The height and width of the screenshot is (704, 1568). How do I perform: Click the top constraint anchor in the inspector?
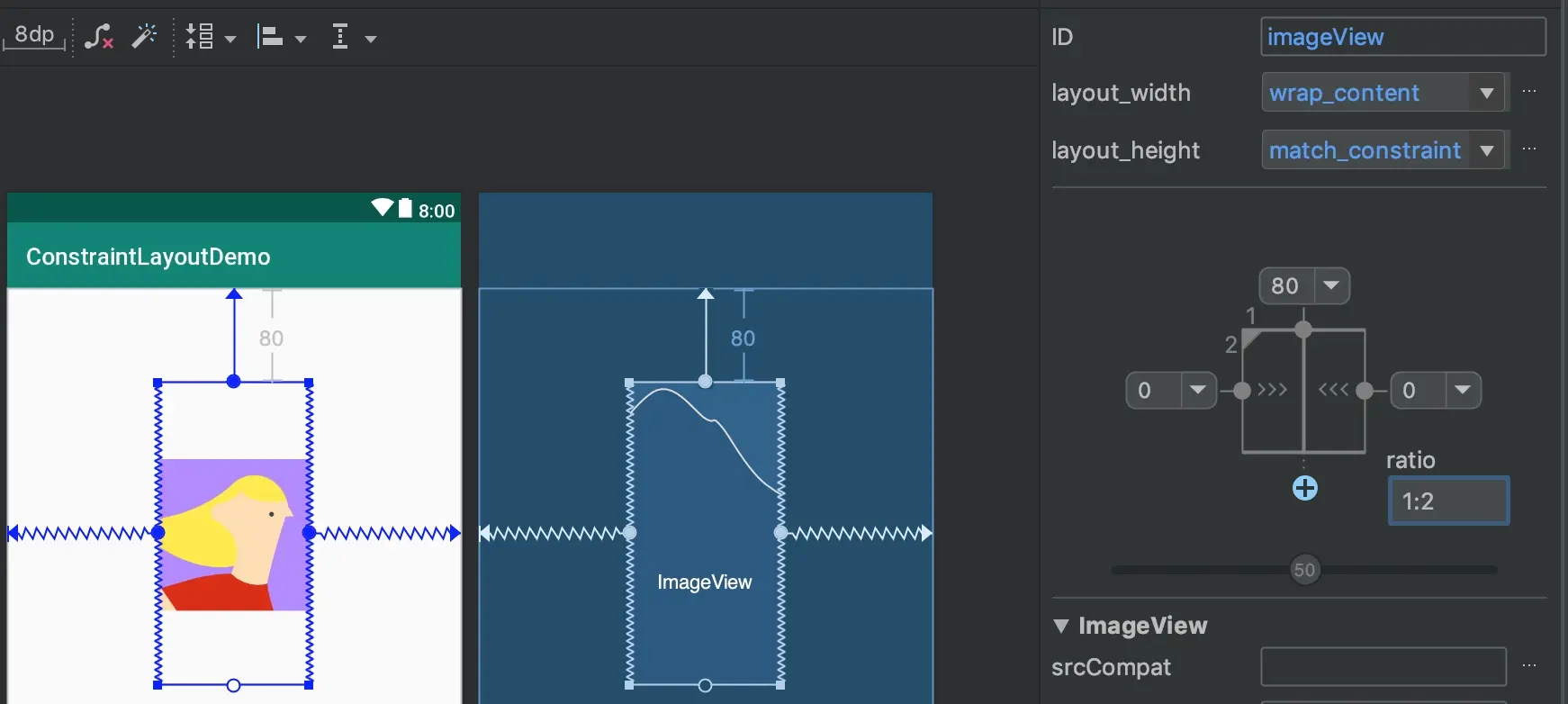[x=1303, y=330]
